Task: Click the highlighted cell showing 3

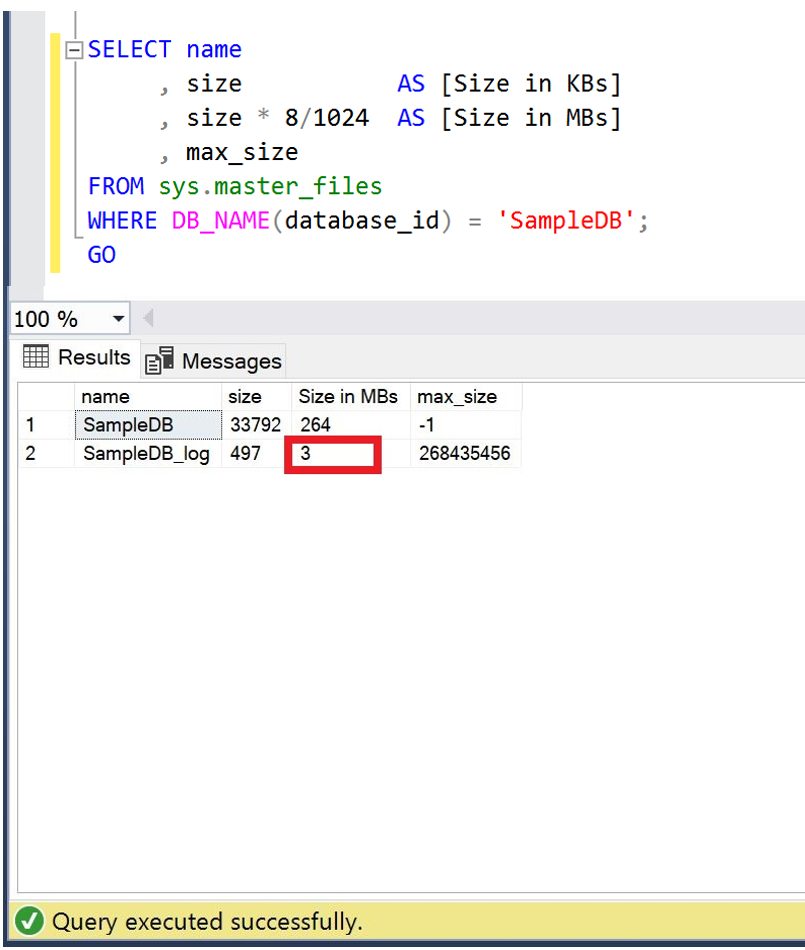Action: [x=332, y=455]
